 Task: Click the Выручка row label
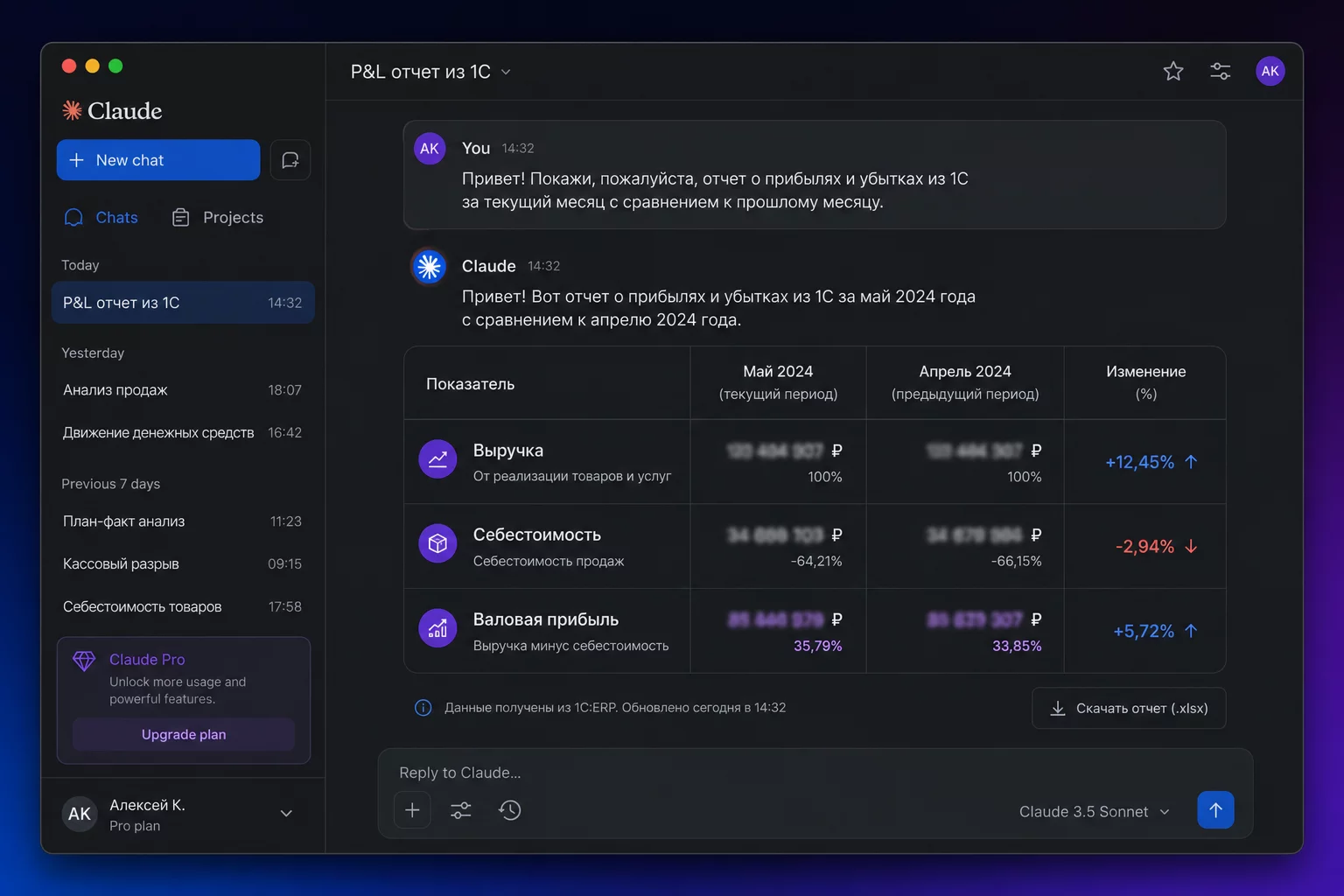(x=508, y=451)
